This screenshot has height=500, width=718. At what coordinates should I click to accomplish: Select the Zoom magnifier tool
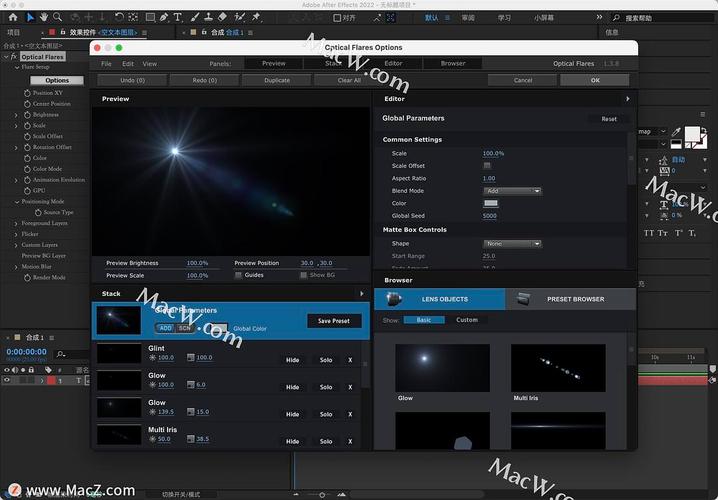57,17
